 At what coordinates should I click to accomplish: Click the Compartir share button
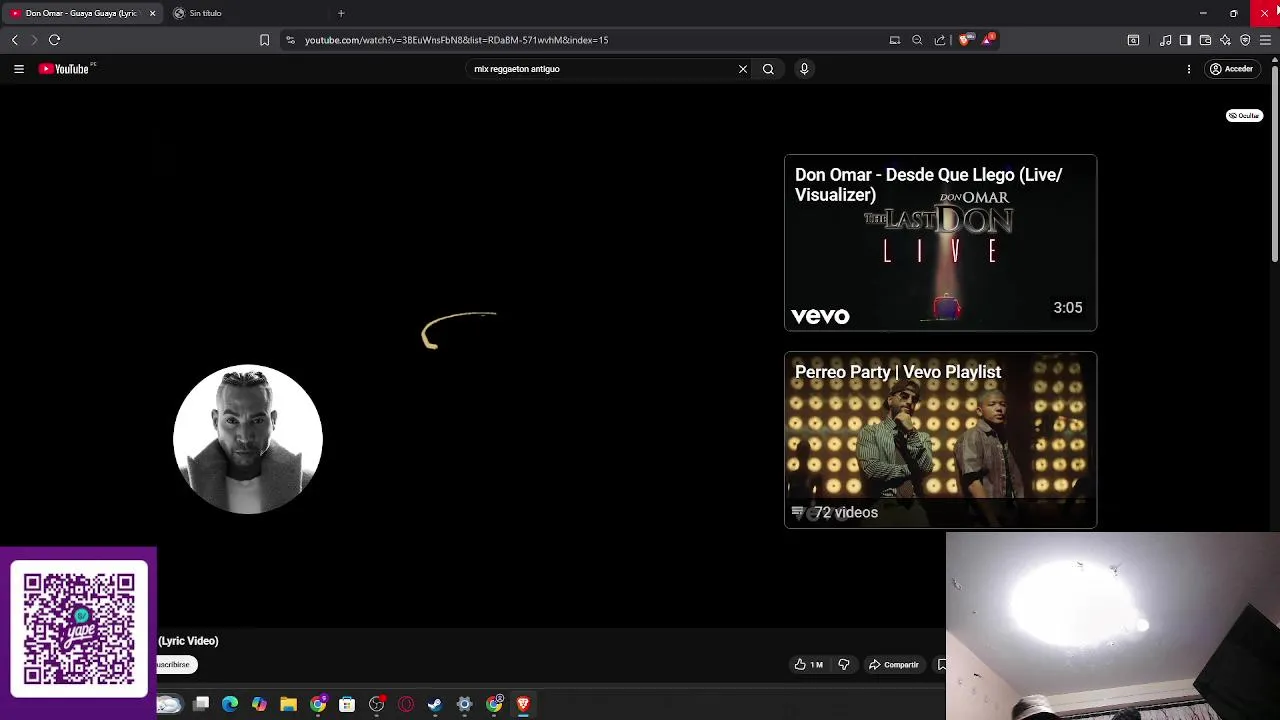[893, 665]
